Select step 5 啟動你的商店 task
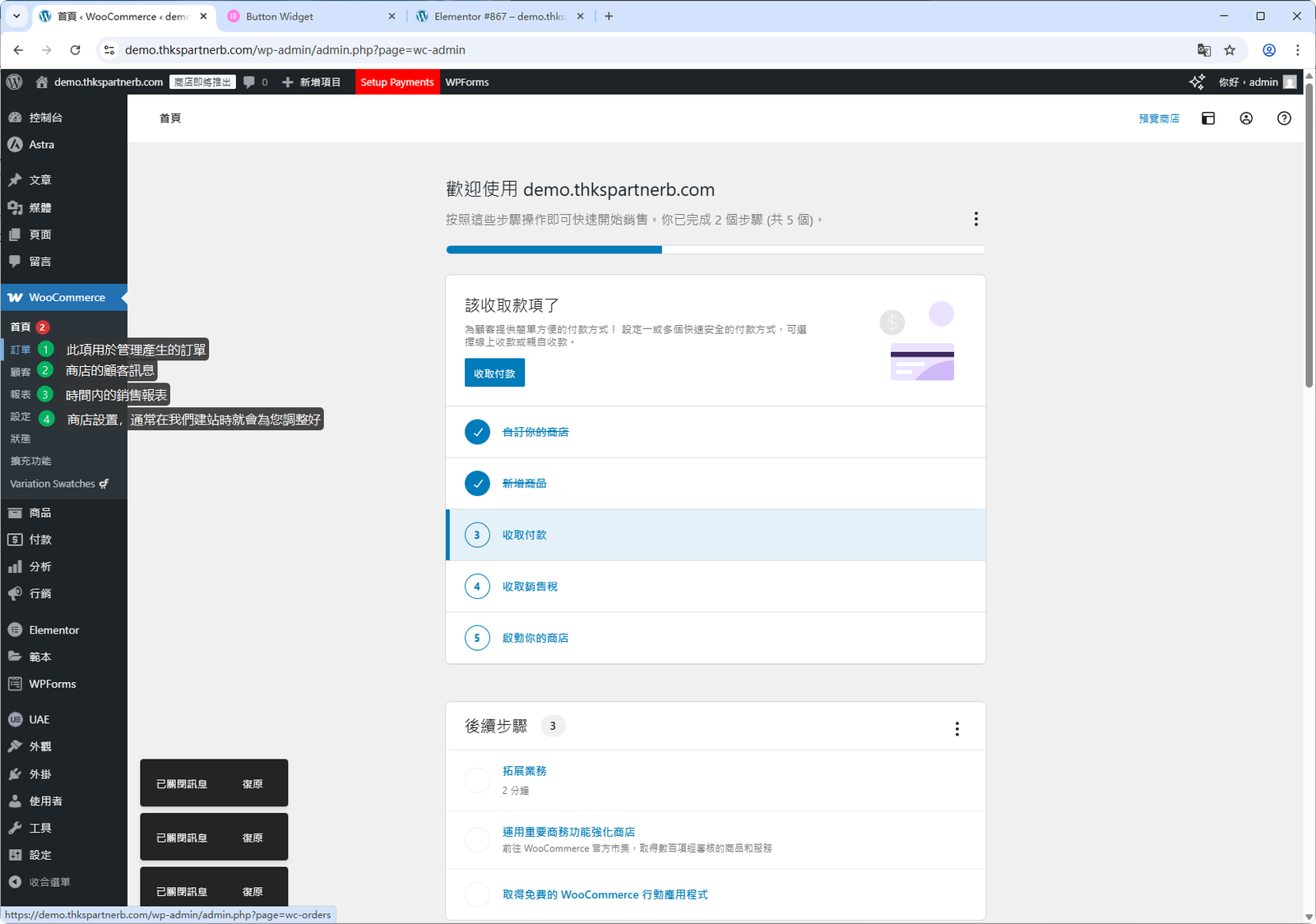This screenshot has width=1316, height=924. coord(716,638)
